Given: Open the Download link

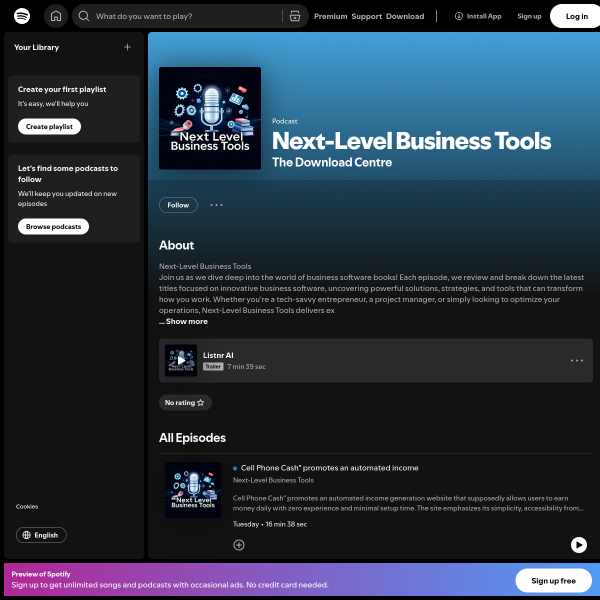Looking at the screenshot, I should 405,16.
